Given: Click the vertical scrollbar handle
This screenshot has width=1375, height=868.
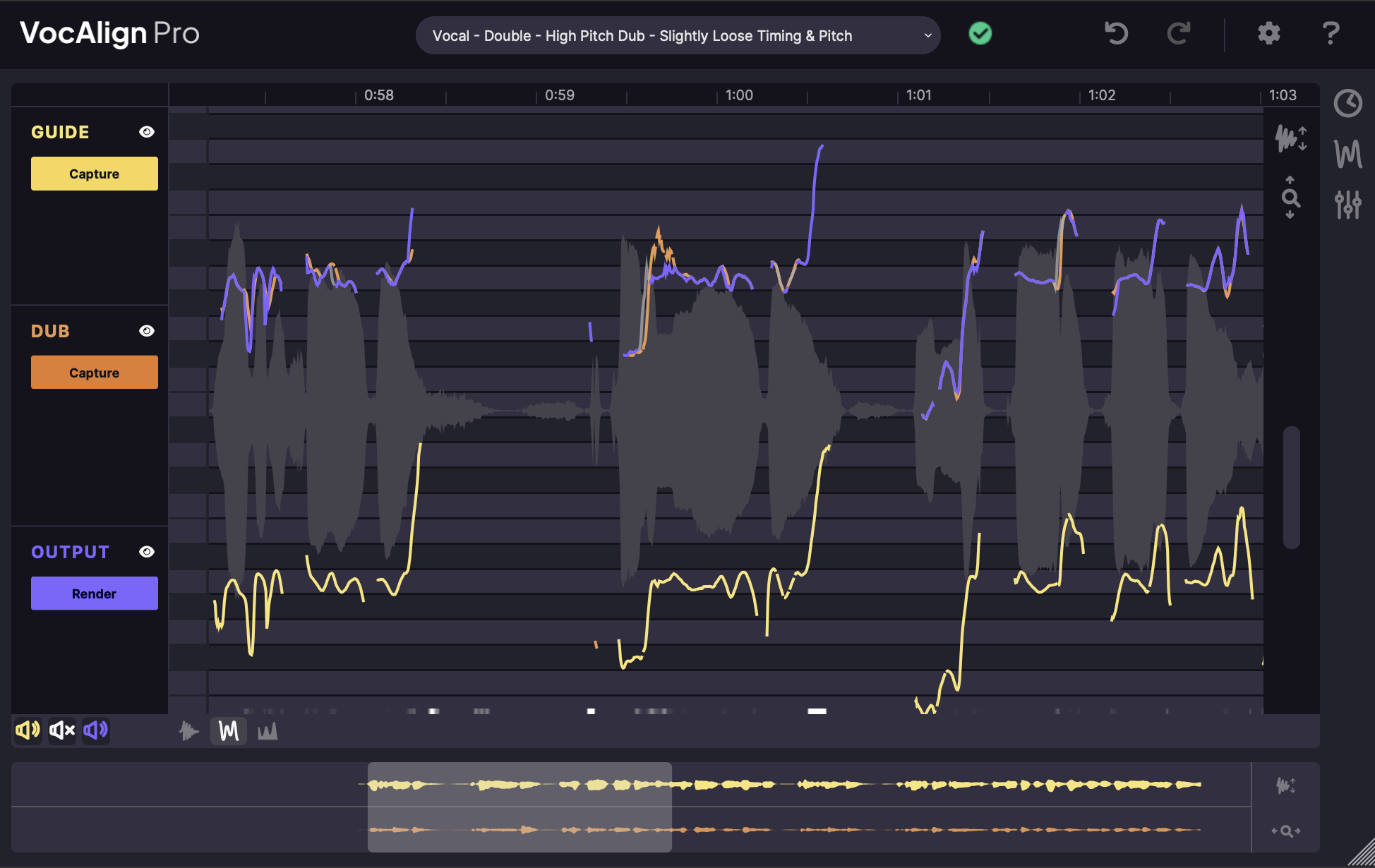Looking at the screenshot, I should [1291, 487].
